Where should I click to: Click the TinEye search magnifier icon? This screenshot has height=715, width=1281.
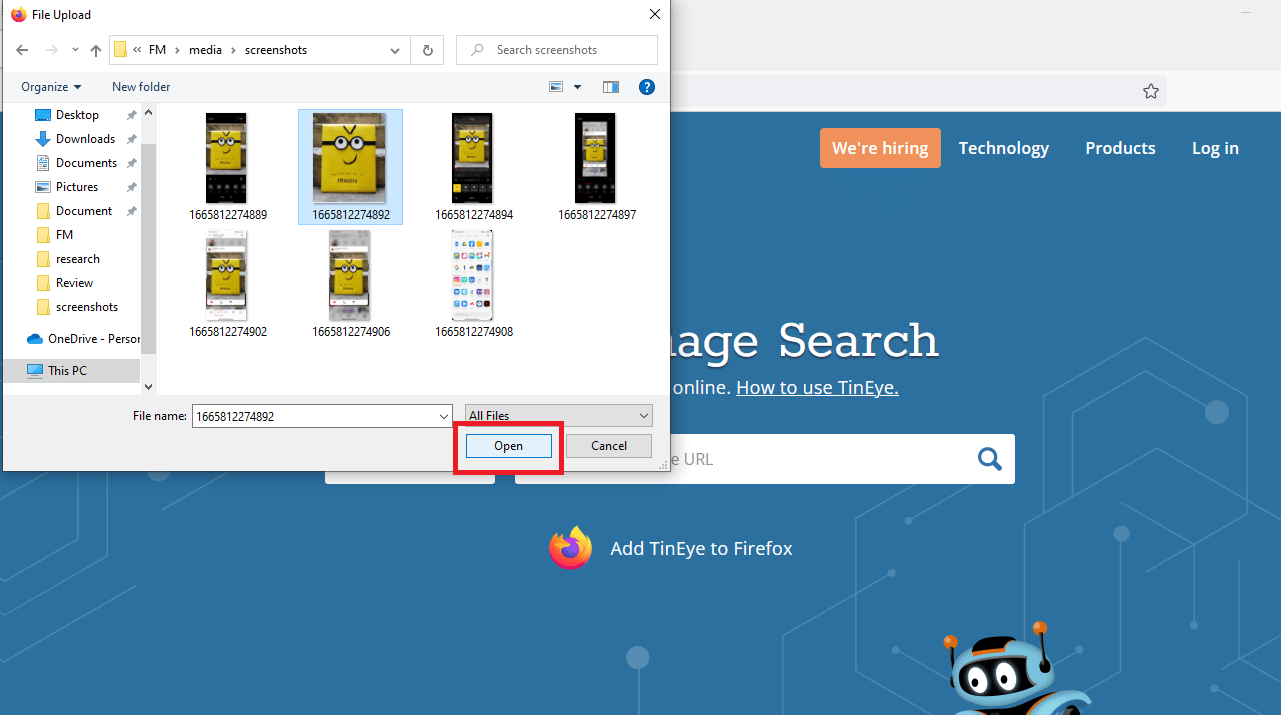click(x=989, y=459)
